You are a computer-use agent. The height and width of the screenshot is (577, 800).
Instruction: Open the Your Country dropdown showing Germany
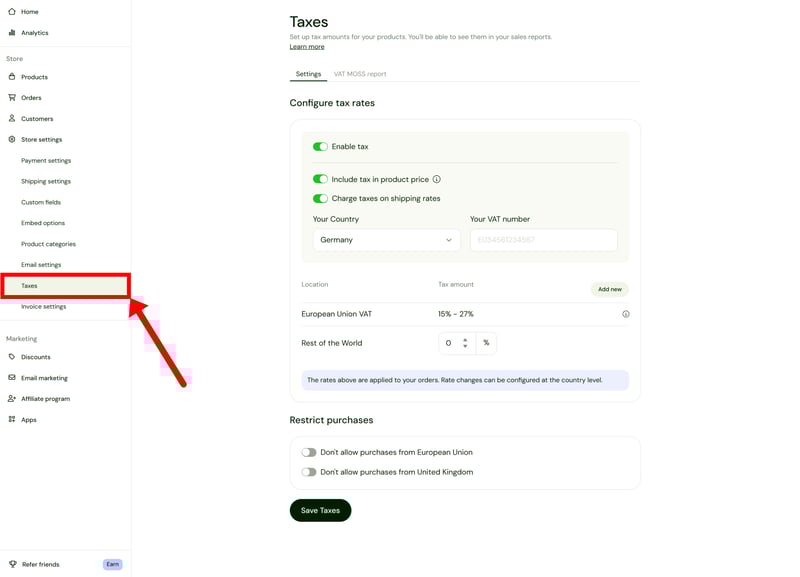coord(386,240)
